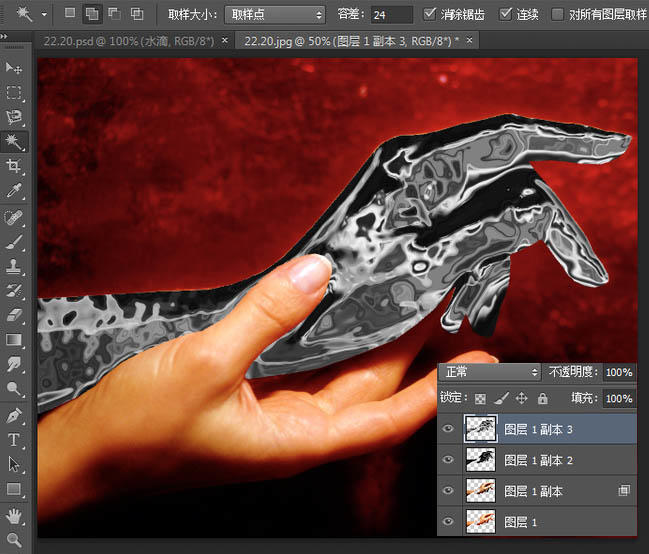Select the Crop tool
The image size is (649, 554).
[x=14, y=166]
